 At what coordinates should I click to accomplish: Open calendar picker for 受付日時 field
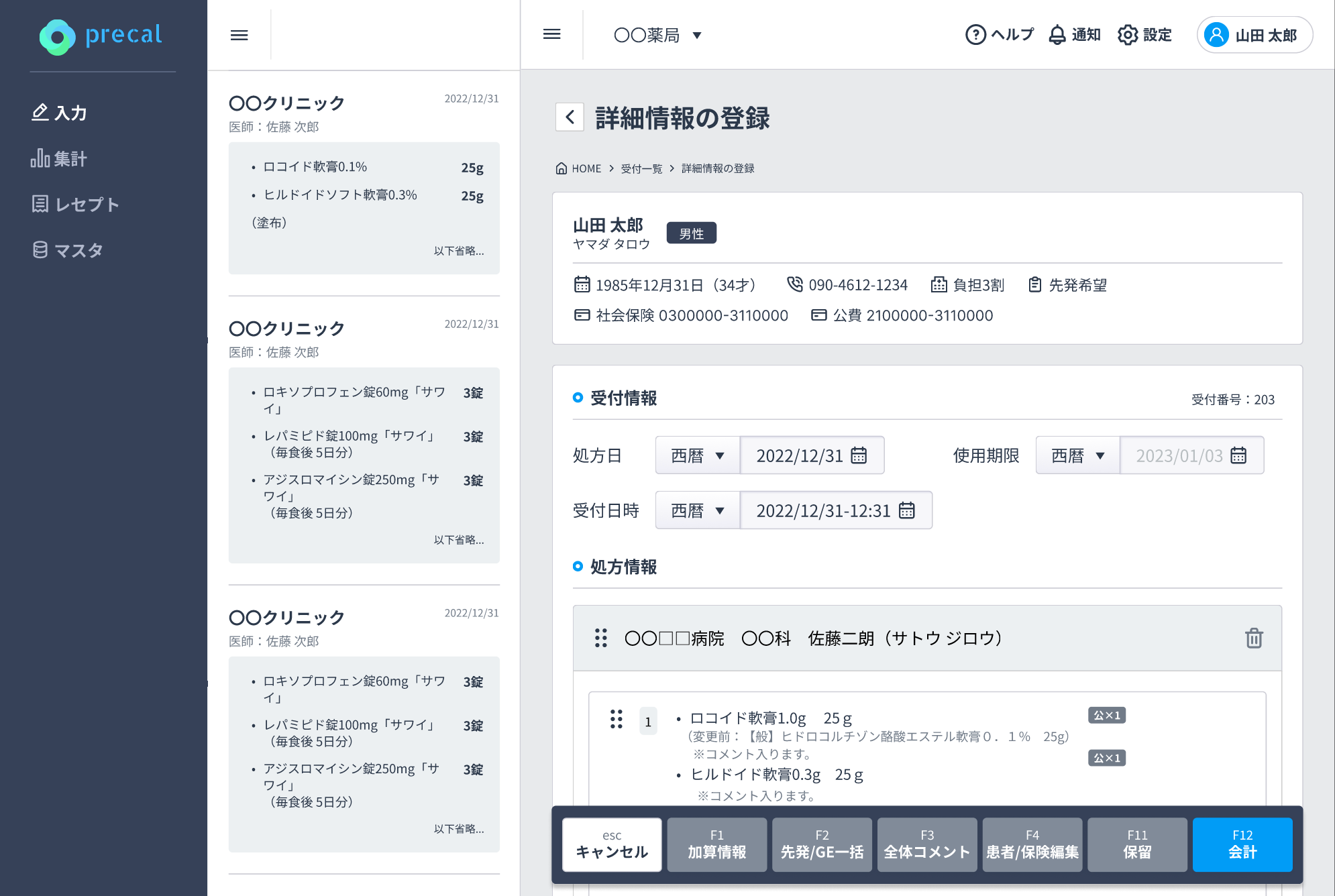coord(906,510)
